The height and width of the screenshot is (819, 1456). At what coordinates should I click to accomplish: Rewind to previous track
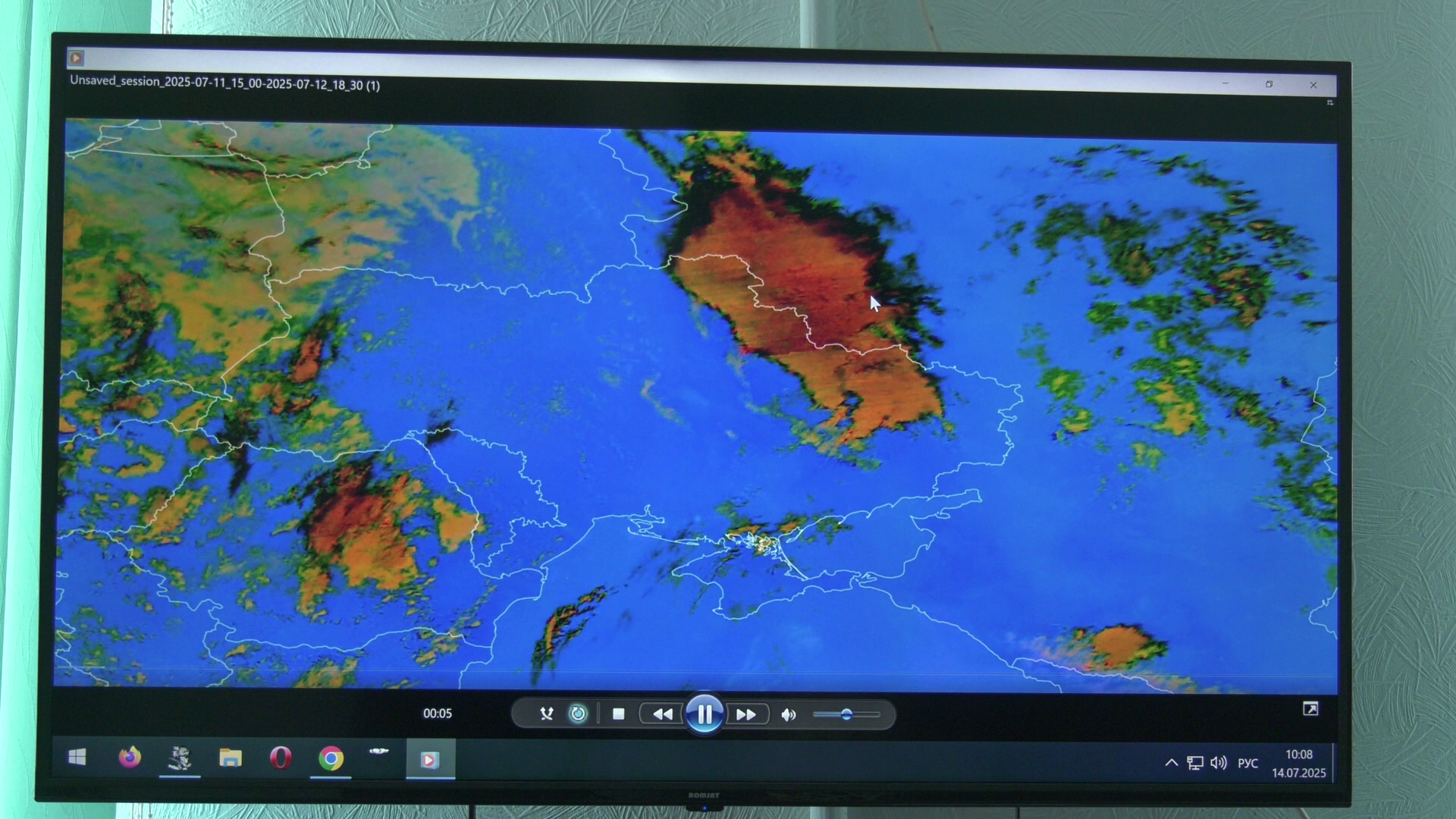662,714
